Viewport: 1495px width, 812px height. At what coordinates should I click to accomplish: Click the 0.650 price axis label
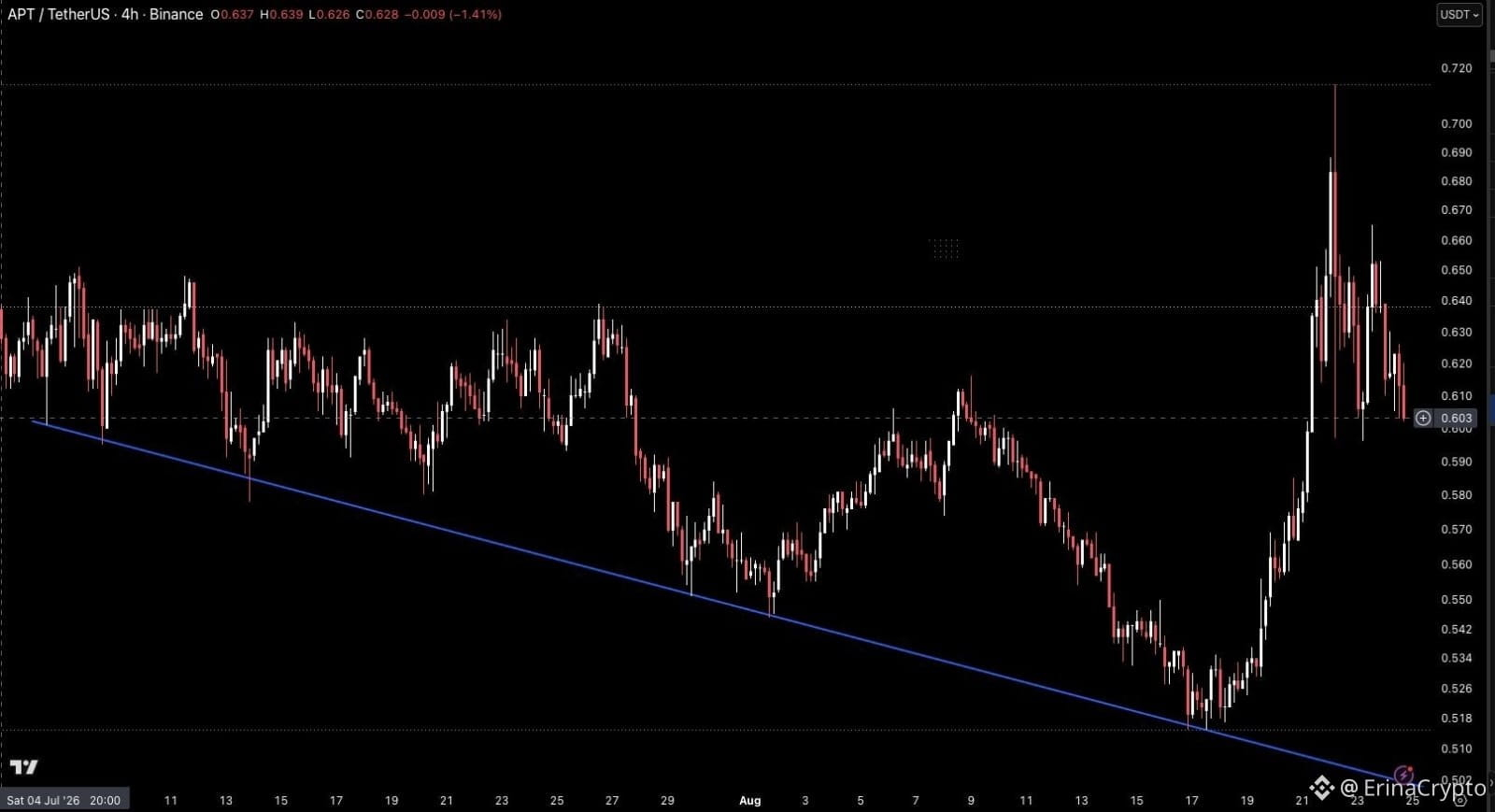(1457, 270)
